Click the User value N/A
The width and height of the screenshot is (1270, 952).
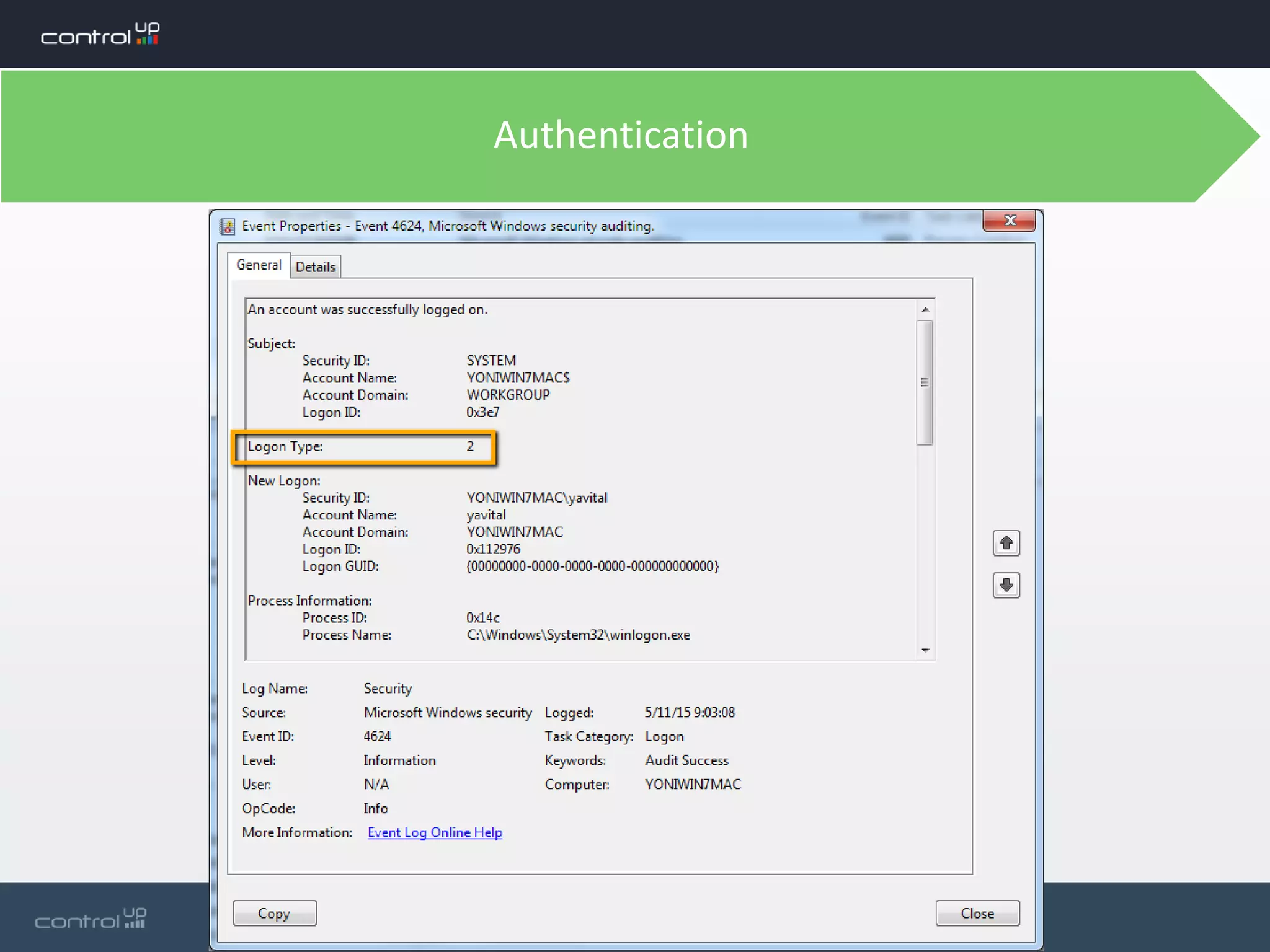click(376, 785)
